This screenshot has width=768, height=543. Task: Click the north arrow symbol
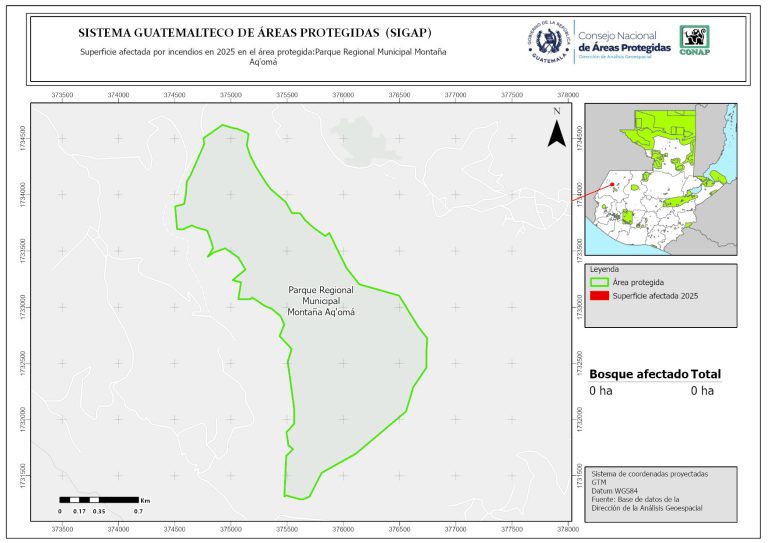click(555, 128)
